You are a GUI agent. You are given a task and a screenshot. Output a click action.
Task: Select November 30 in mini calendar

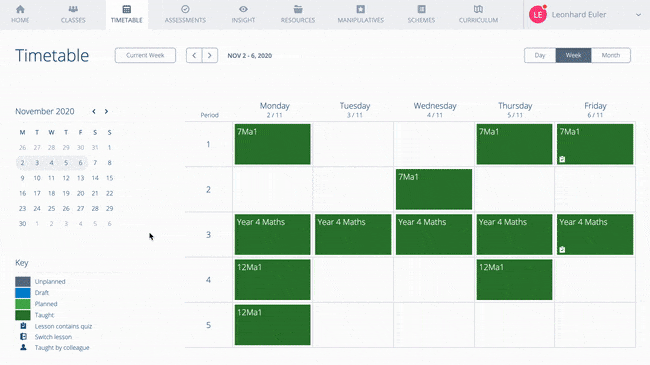pos(22,224)
